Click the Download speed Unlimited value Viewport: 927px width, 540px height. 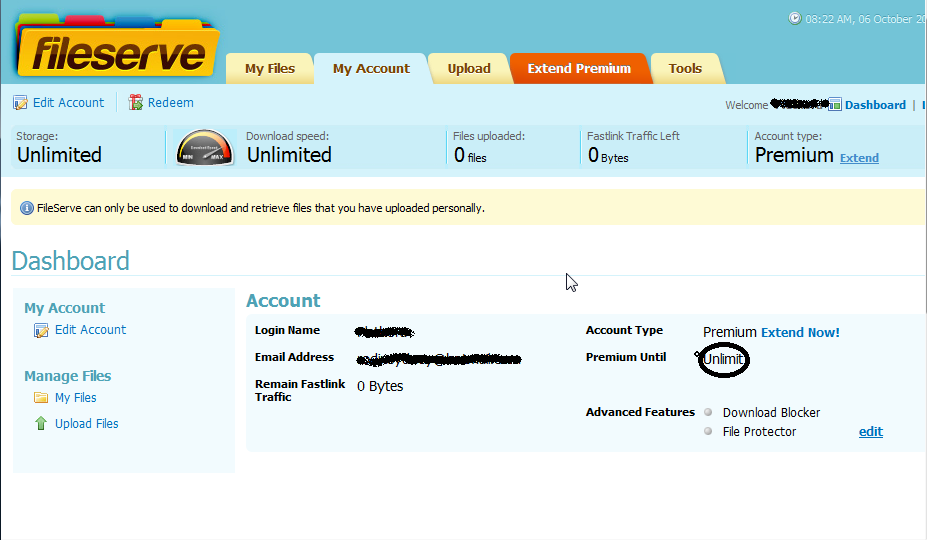click(x=289, y=155)
